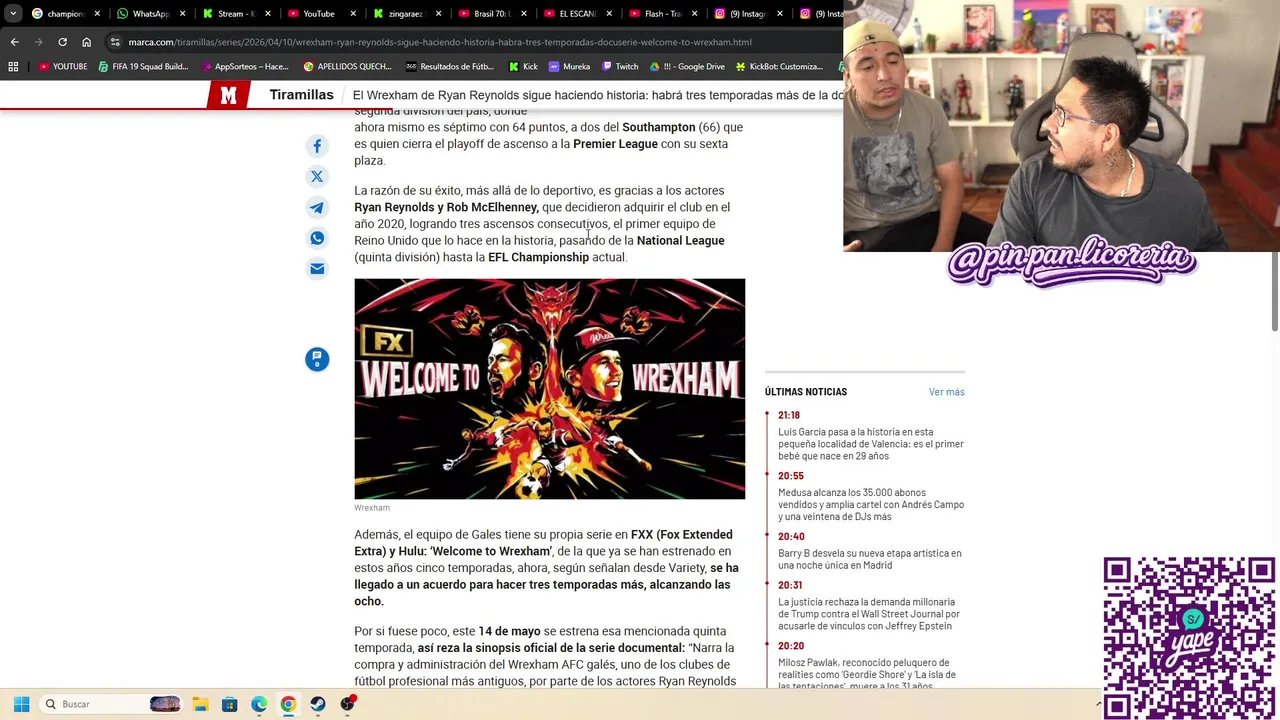Open Luis García Valencia news item

[x=871, y=444]
